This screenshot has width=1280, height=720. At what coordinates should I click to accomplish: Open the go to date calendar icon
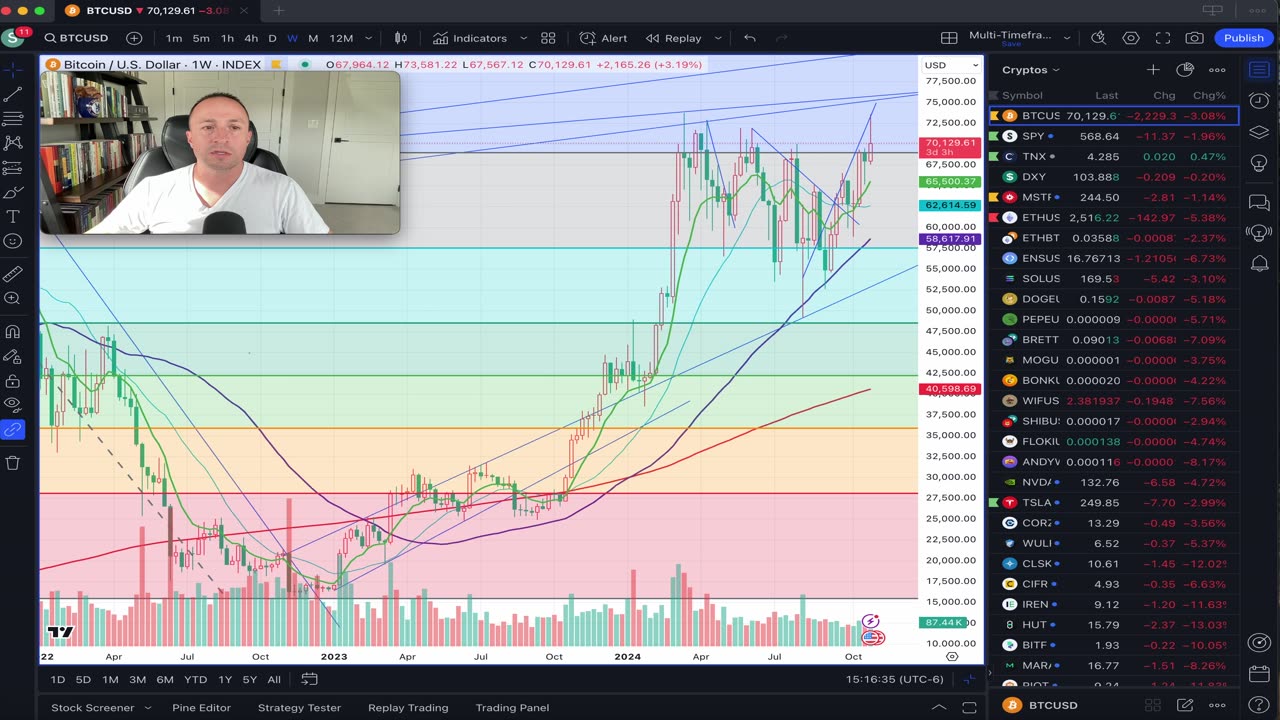[310, 679]
